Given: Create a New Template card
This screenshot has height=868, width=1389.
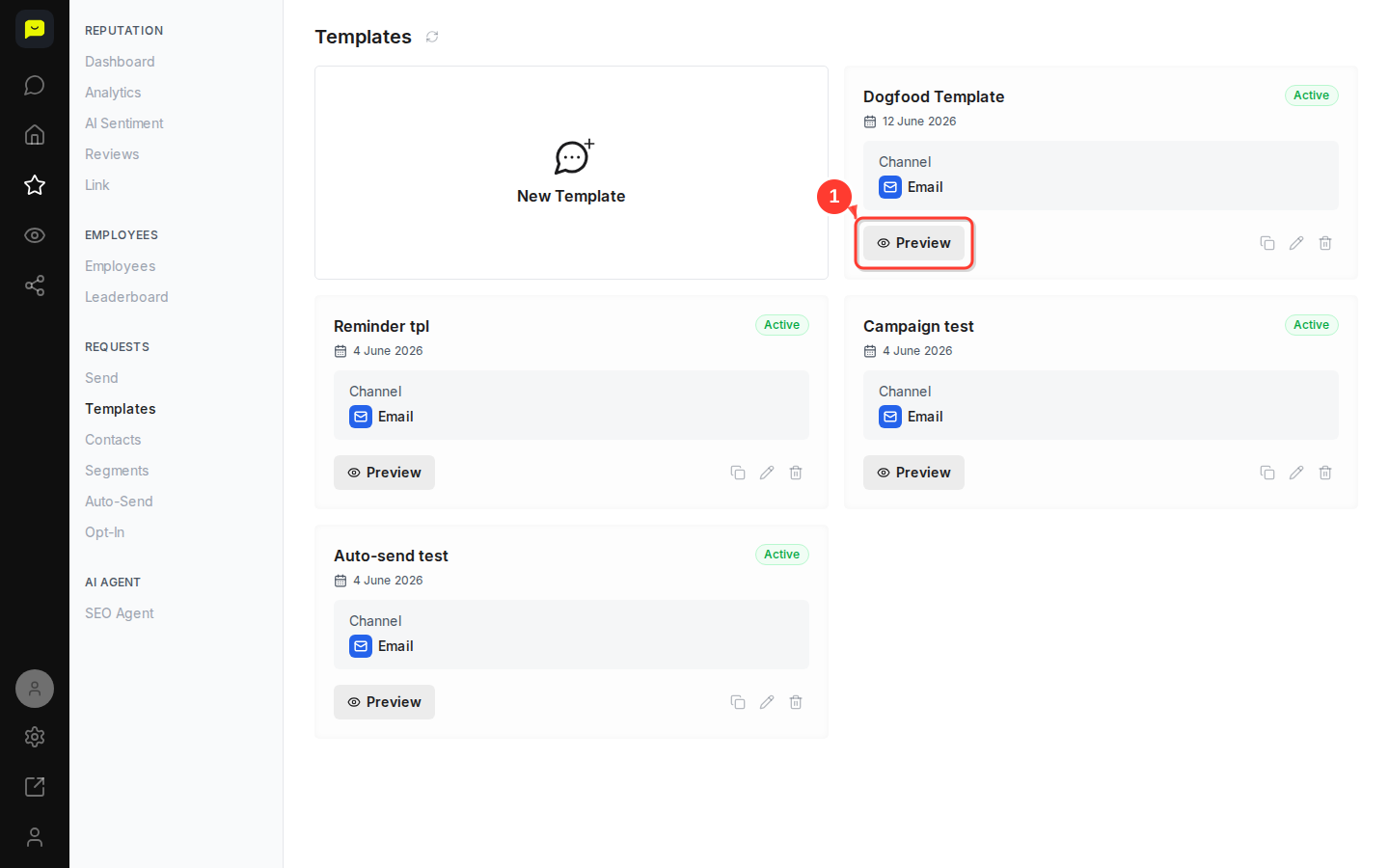Looking at the screenshot, I should (x=571, y=173).
